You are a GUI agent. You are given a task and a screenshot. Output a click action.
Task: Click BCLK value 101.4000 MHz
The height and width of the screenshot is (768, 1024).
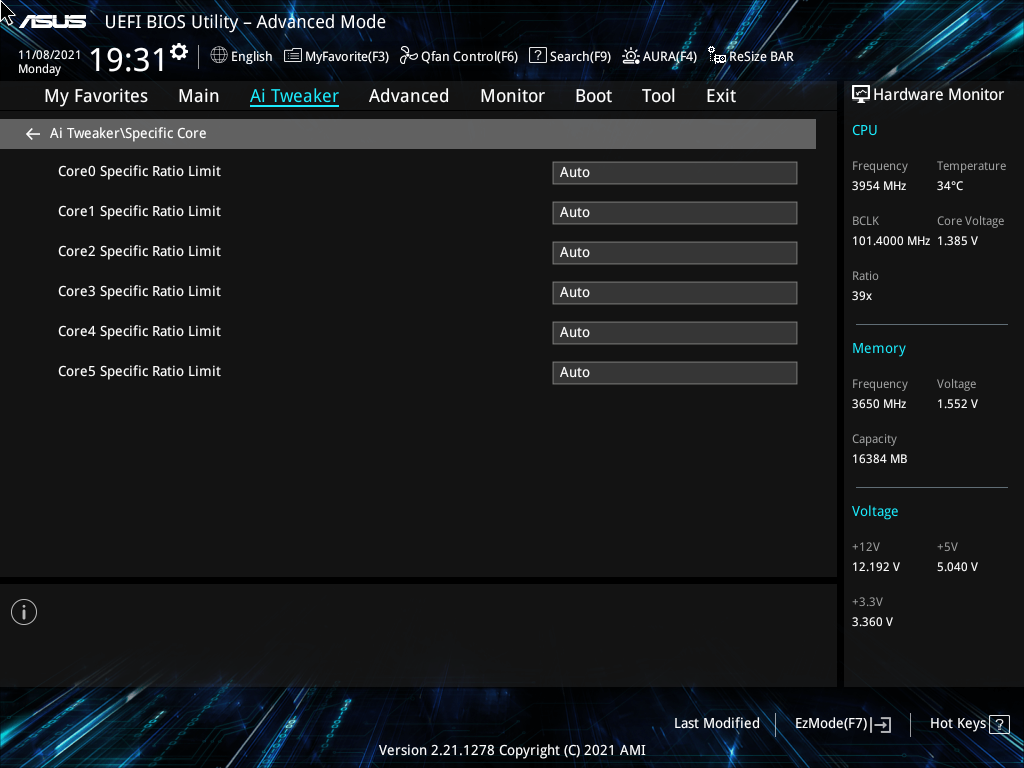(891, 241)
